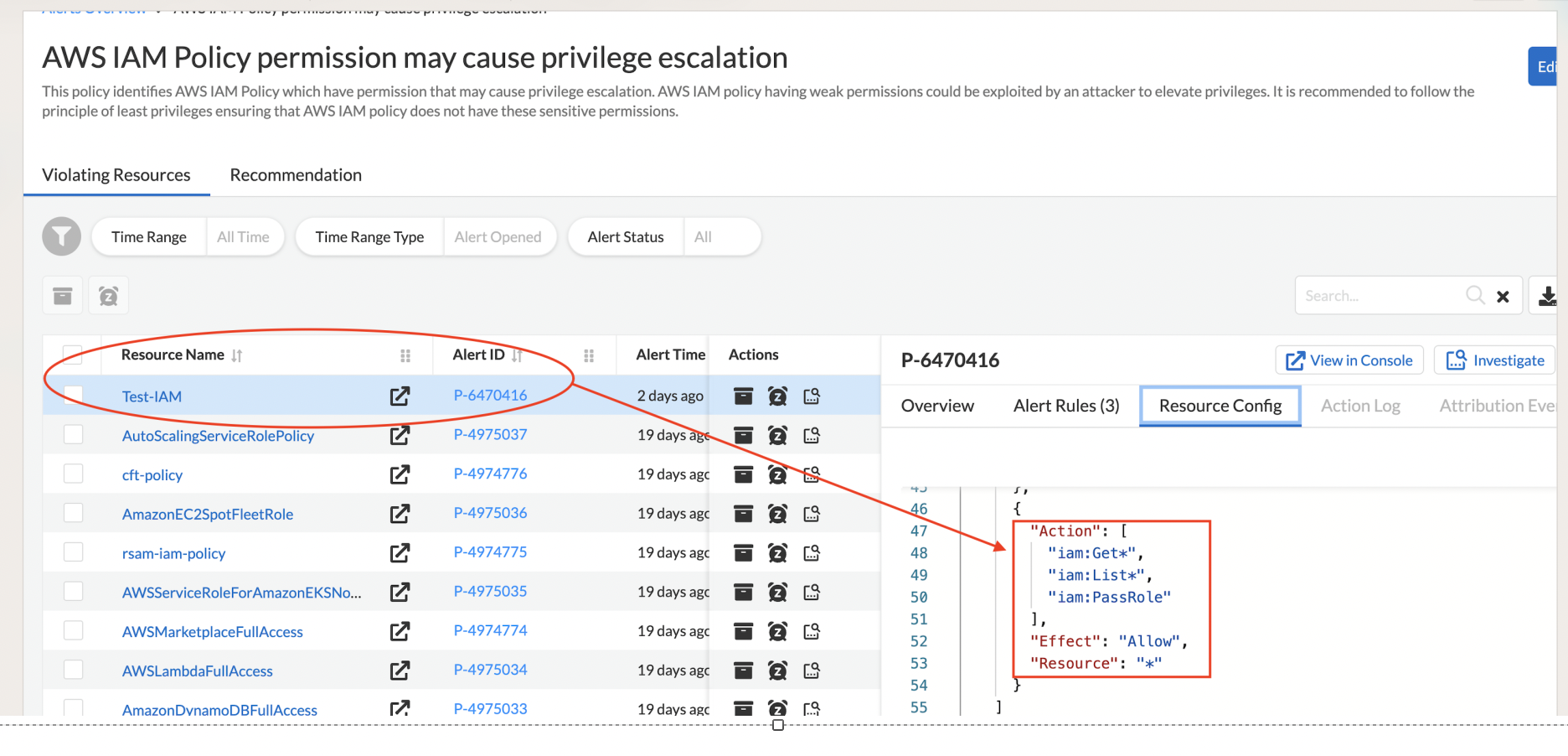Select the AWSLambdaFullAccess row checkbox
Image resolution: width=1568 pixels, height=756 pixels.
pos(73,670)
